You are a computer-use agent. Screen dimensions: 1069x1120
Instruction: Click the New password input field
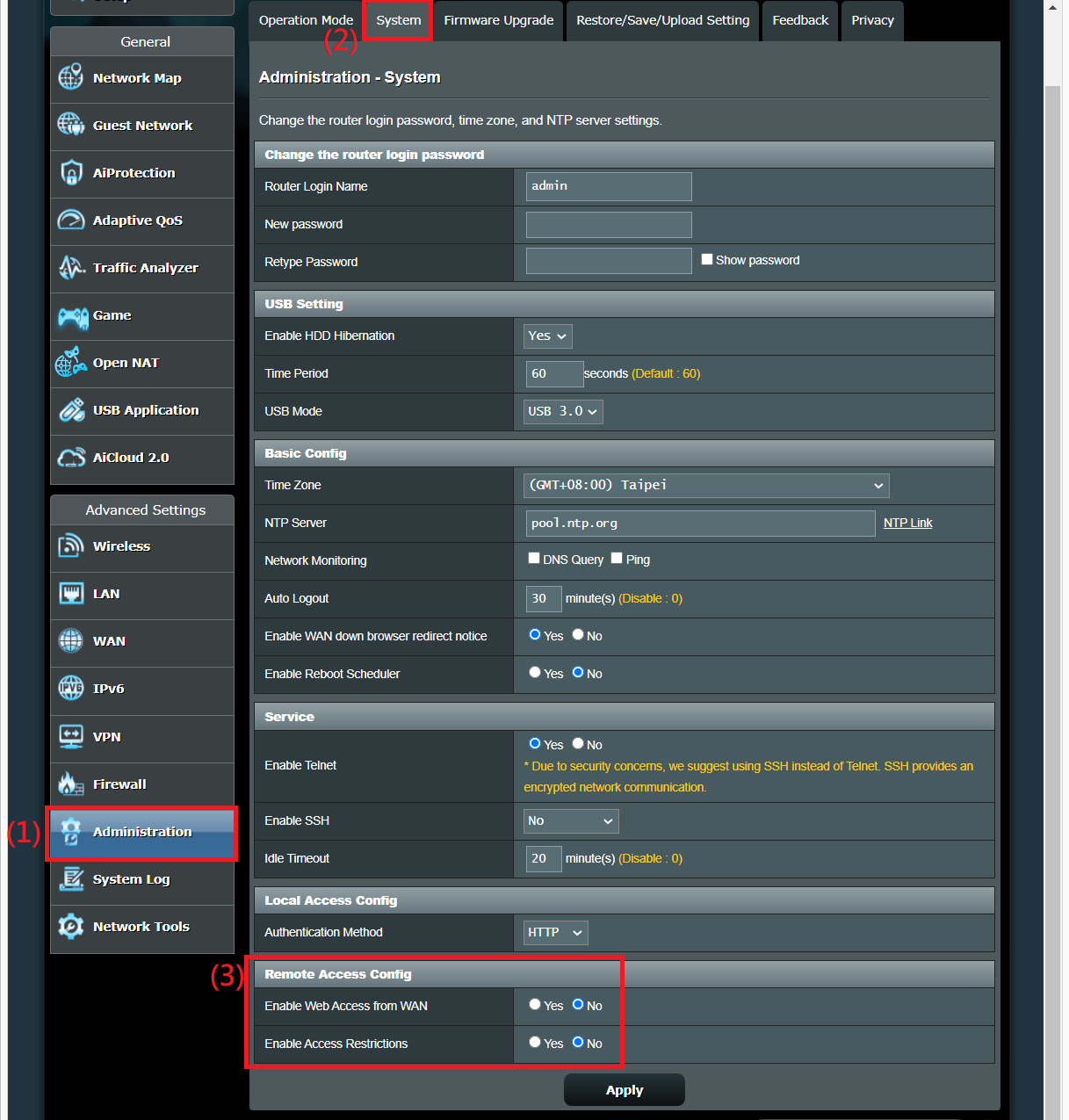pyautogui.click(x=609, y=225)
